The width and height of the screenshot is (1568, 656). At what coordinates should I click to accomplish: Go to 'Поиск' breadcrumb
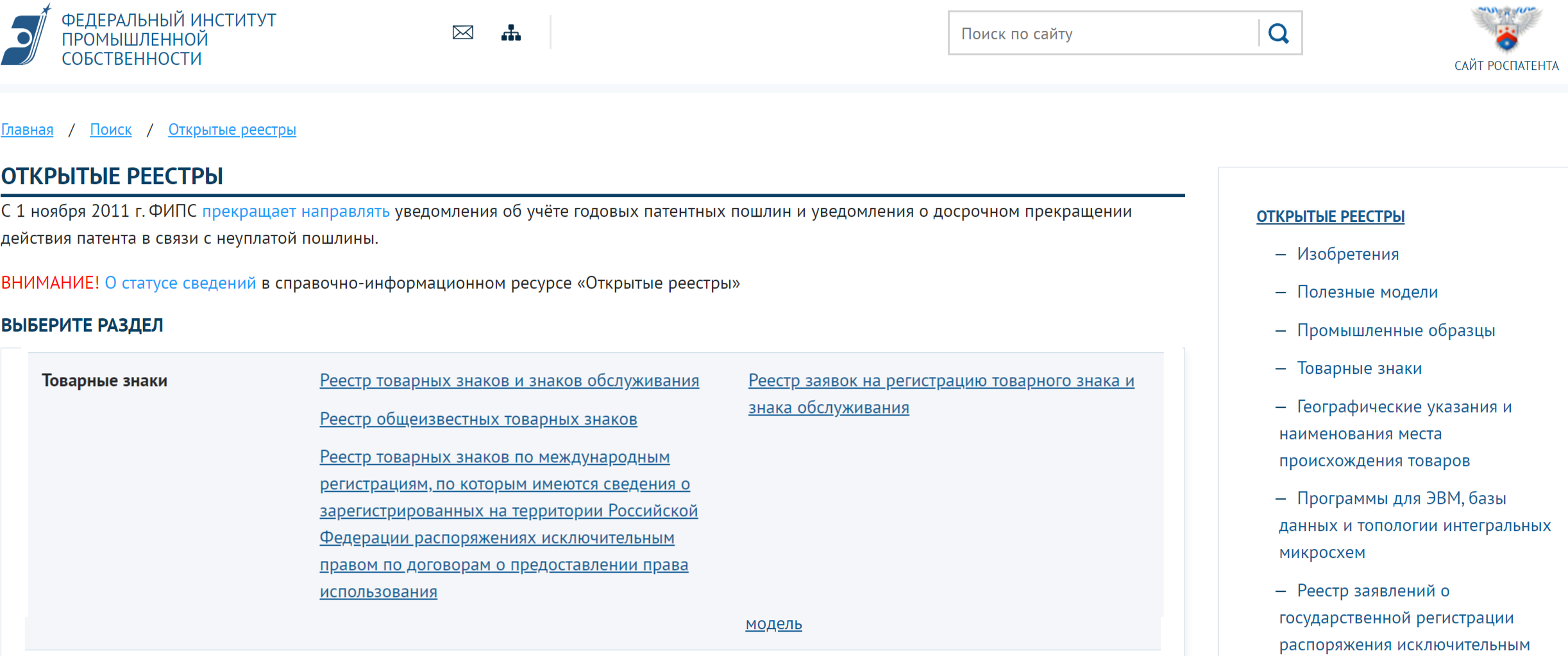pos(110,130)
